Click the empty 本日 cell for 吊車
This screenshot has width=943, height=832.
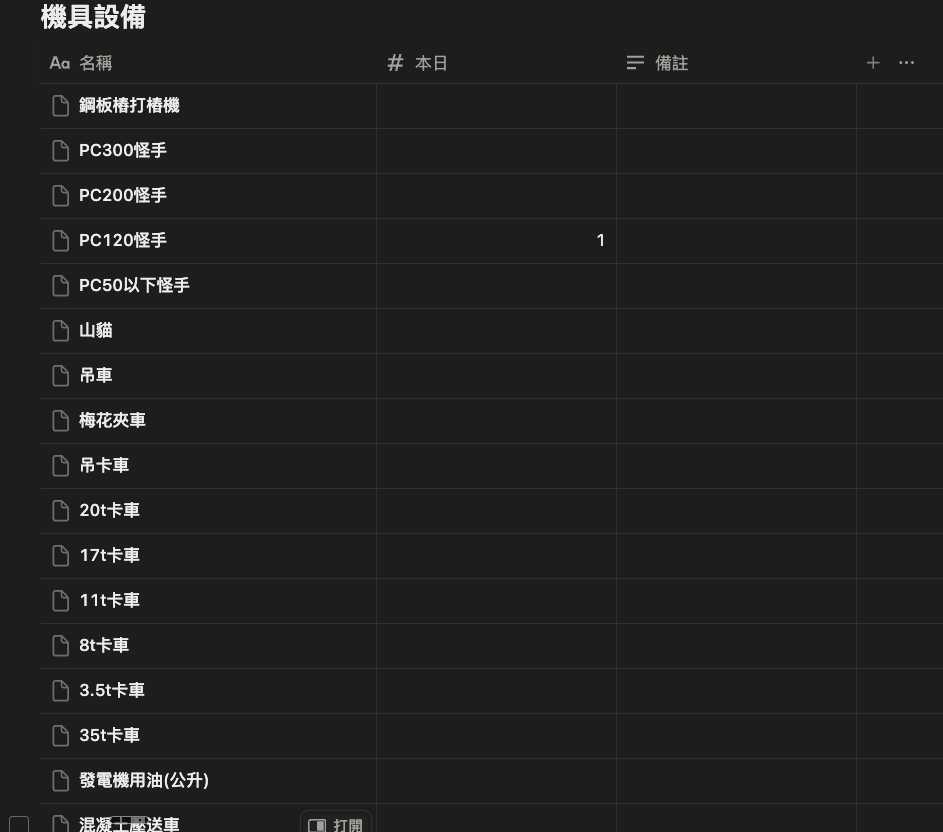tap(496, 376)
